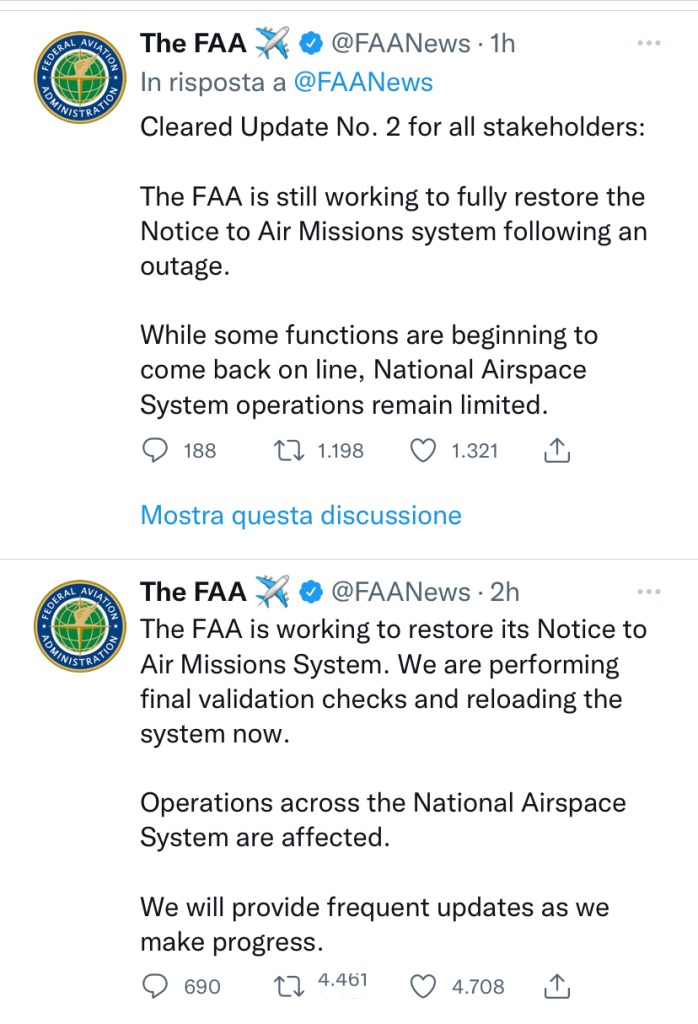This screenshot has width=698, height=1024.
Task: Retweet the Cleared Update No. 2 tweet
Action: 290,451
